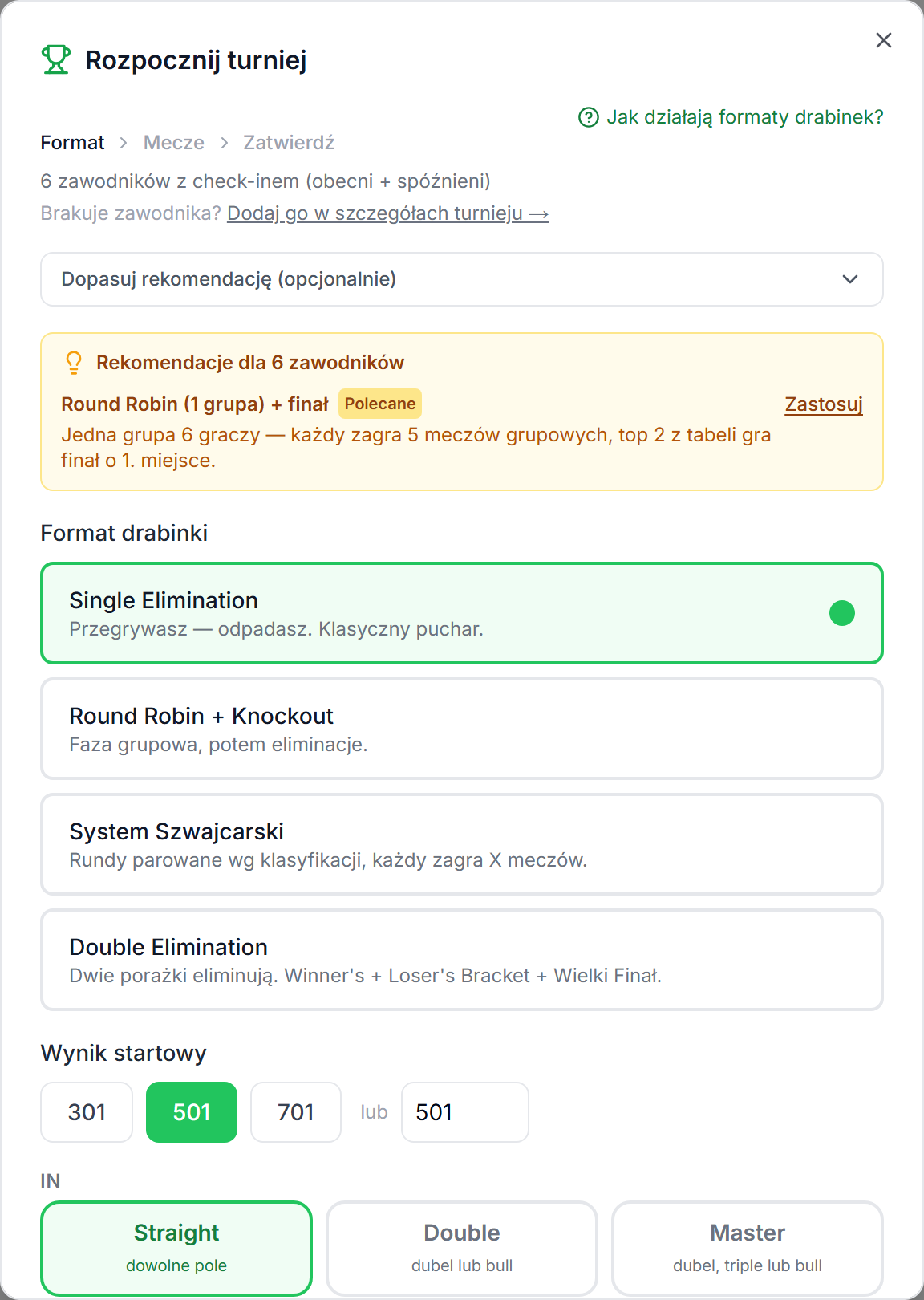Click the help question-mark circle icon

coord(589,117)
